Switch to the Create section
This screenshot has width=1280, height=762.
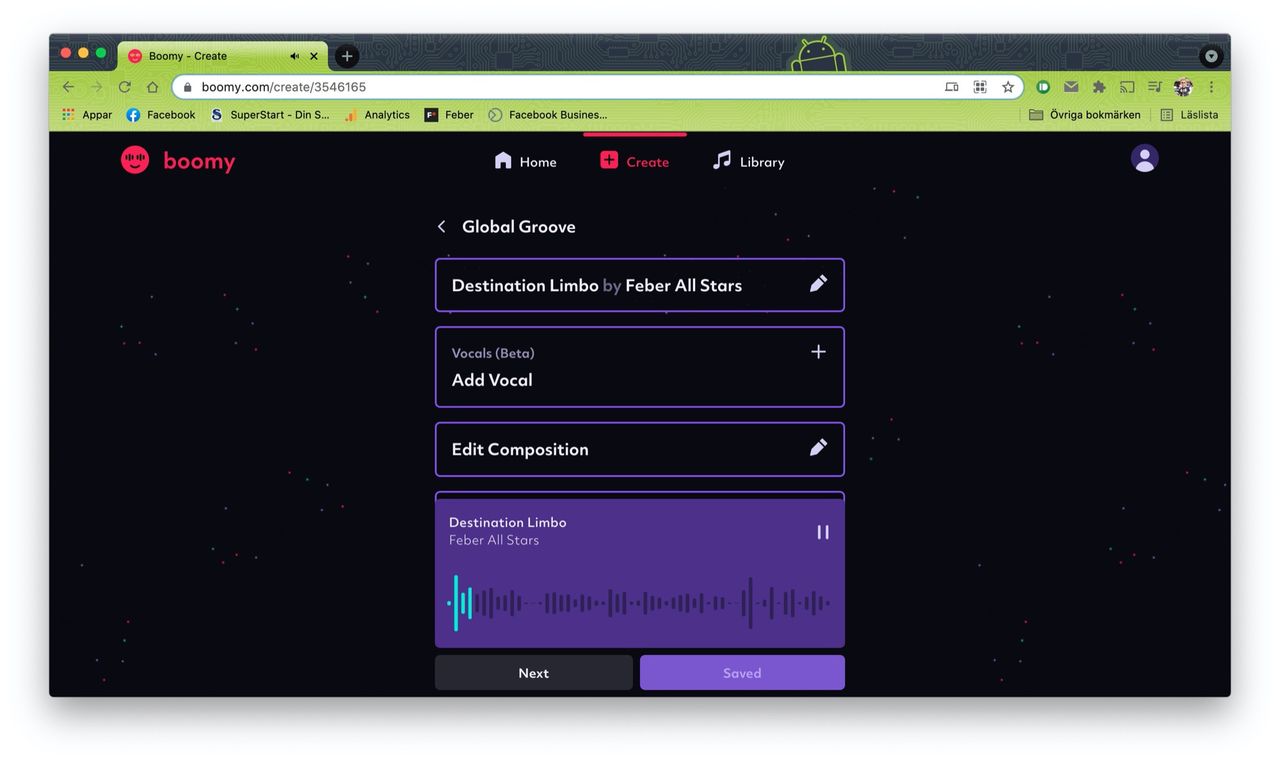coord(634,161)
